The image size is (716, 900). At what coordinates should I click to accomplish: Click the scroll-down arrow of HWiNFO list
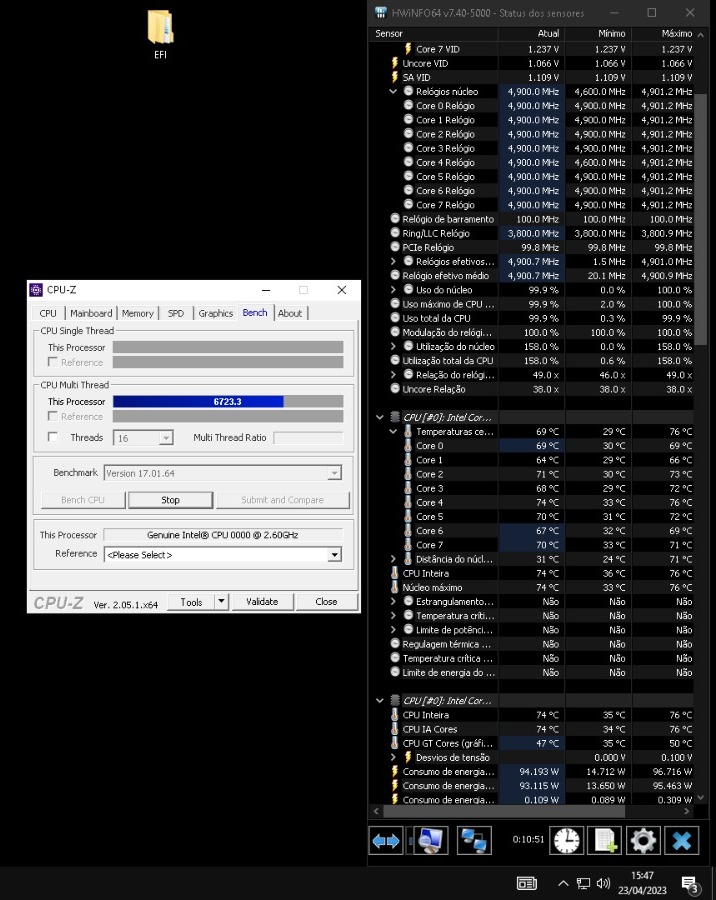click(700, 798)
